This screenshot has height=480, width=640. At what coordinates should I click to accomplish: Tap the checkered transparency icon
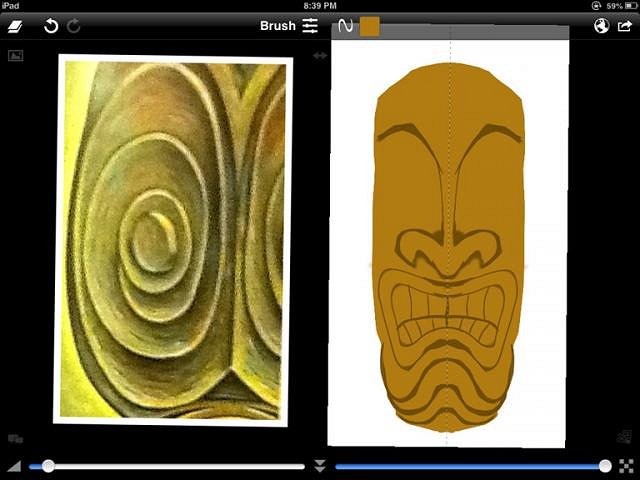click(x=626, y=466)
